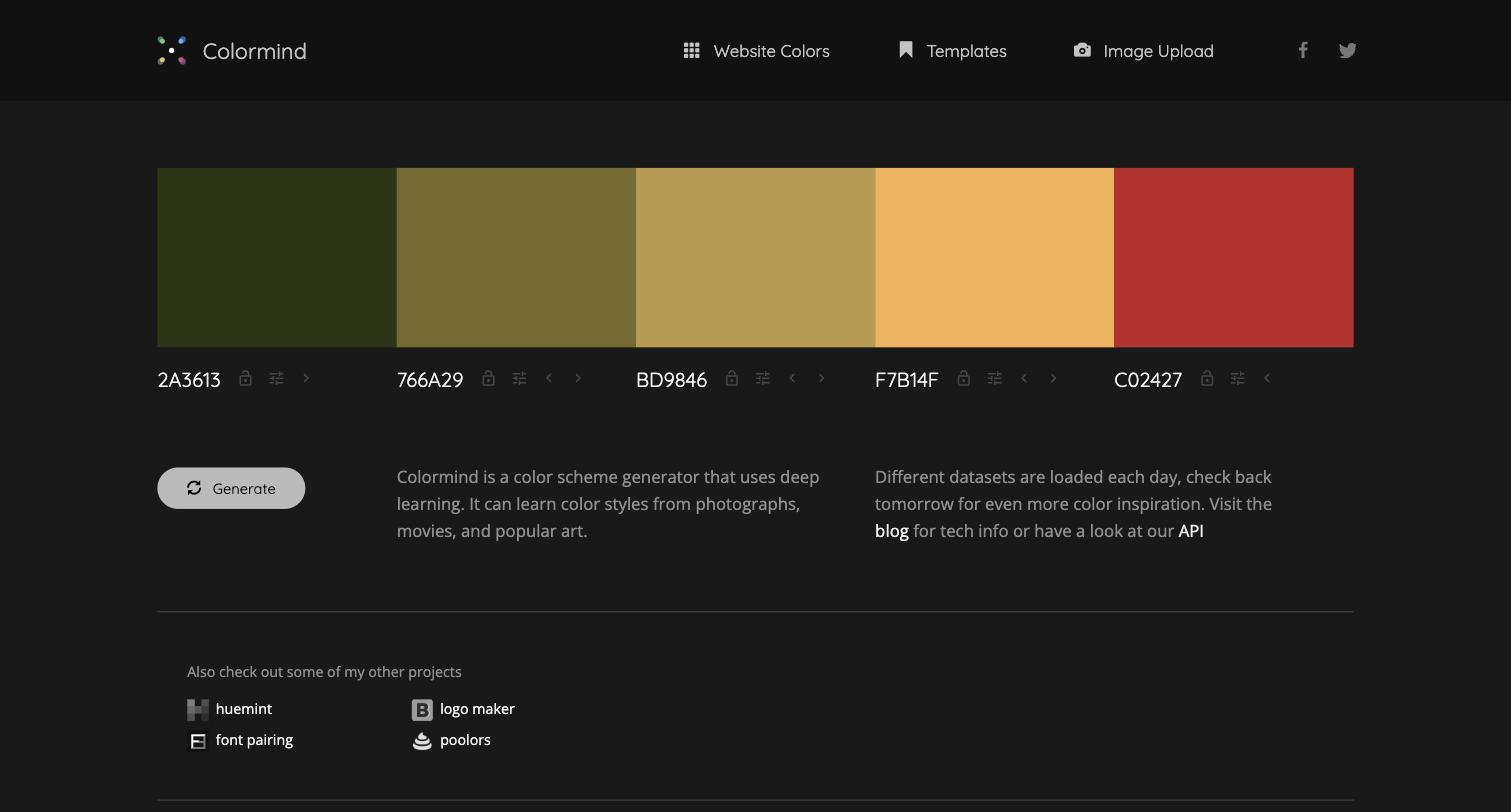The width and height of the screenshot is (1511, 812).
Task: Move color BD9846 right with arrow
Action: [x=822, y=378]
